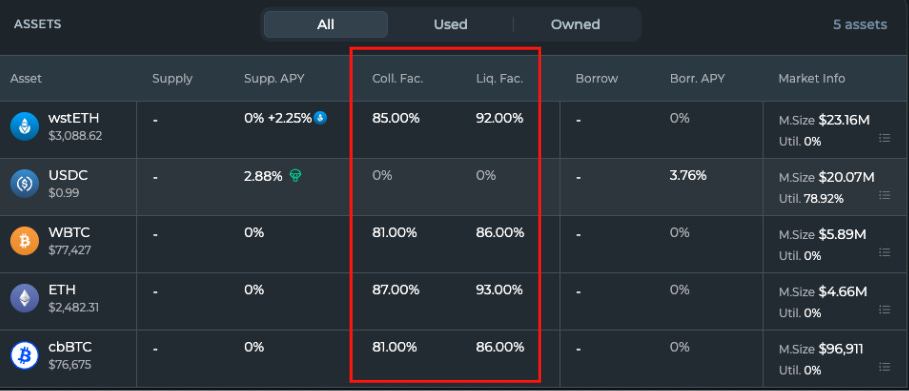
Task: Open WBTC market info list icon
Action: pyautogui.click(x=884, y=252)
